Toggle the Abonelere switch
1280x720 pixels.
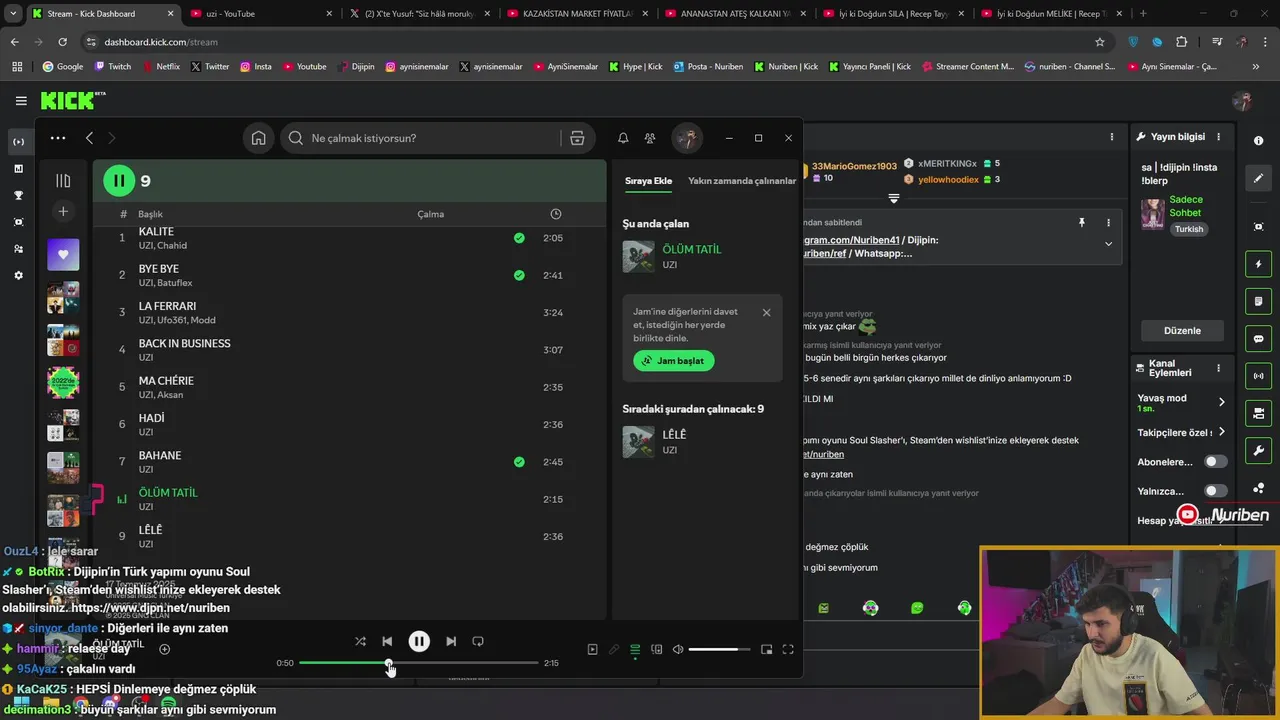coord(1215,462)
